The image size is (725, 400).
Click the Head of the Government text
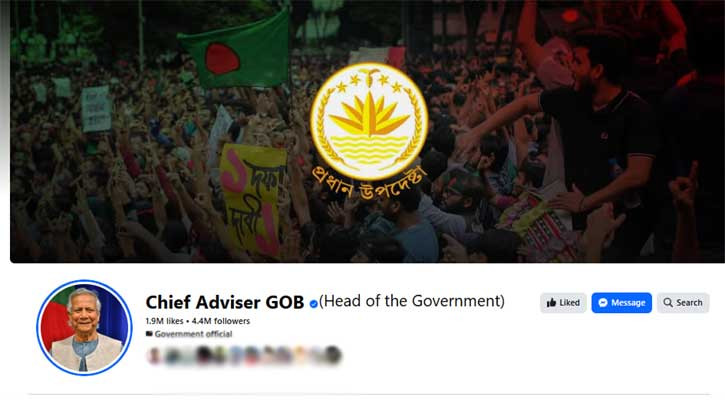[412, 301]
